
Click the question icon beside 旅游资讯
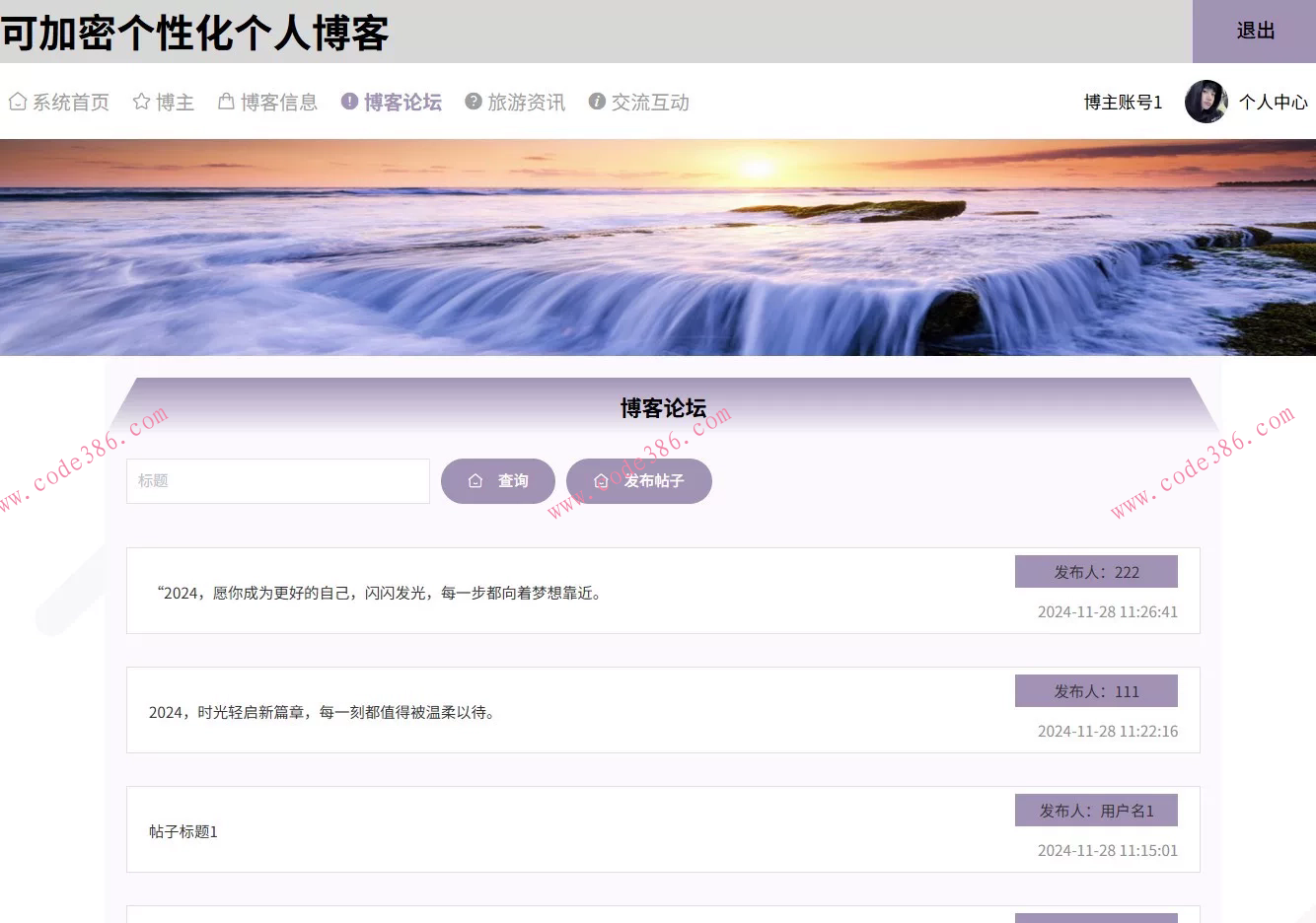point(473,102)
